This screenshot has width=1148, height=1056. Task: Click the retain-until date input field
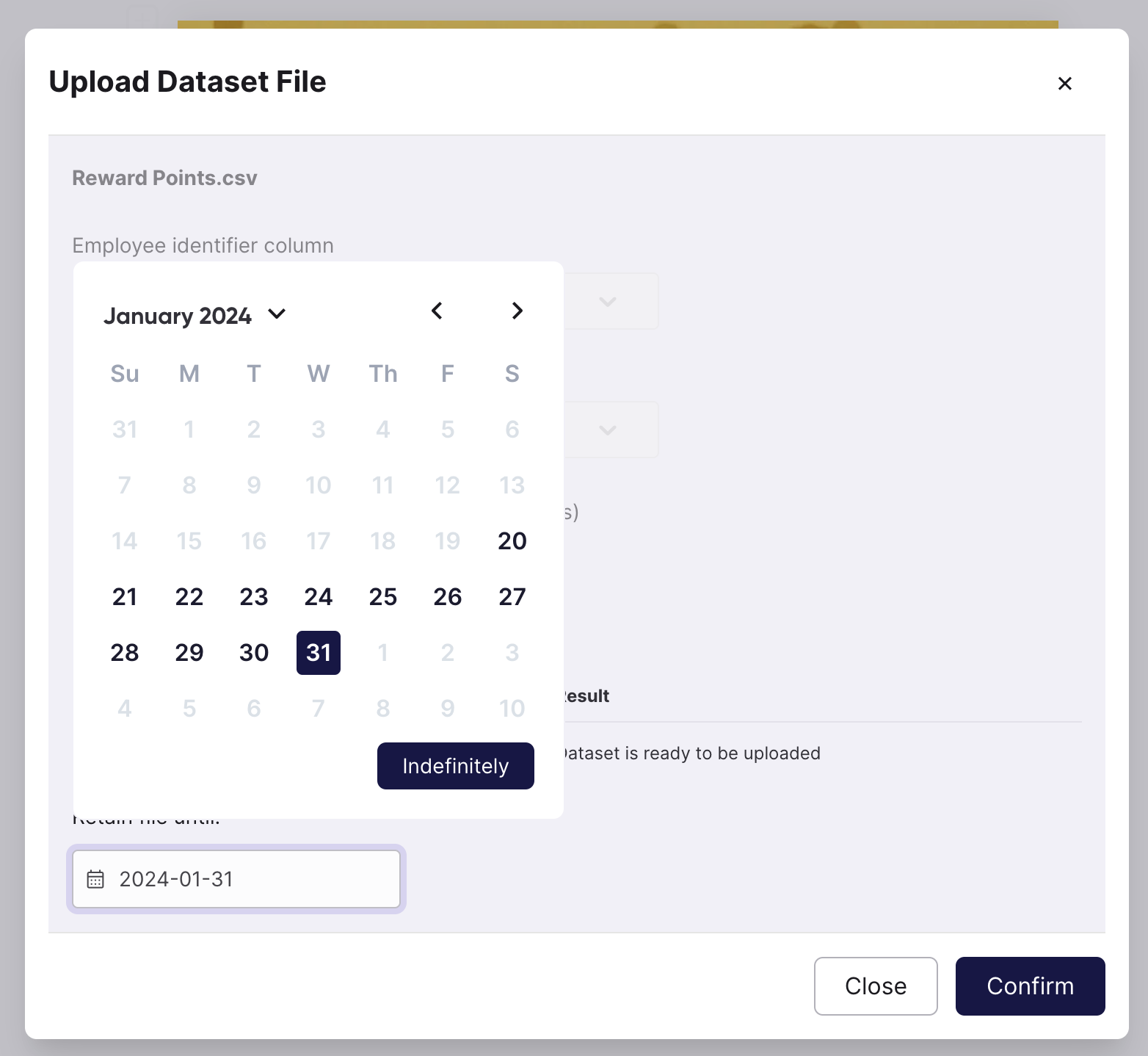[236, 879]
